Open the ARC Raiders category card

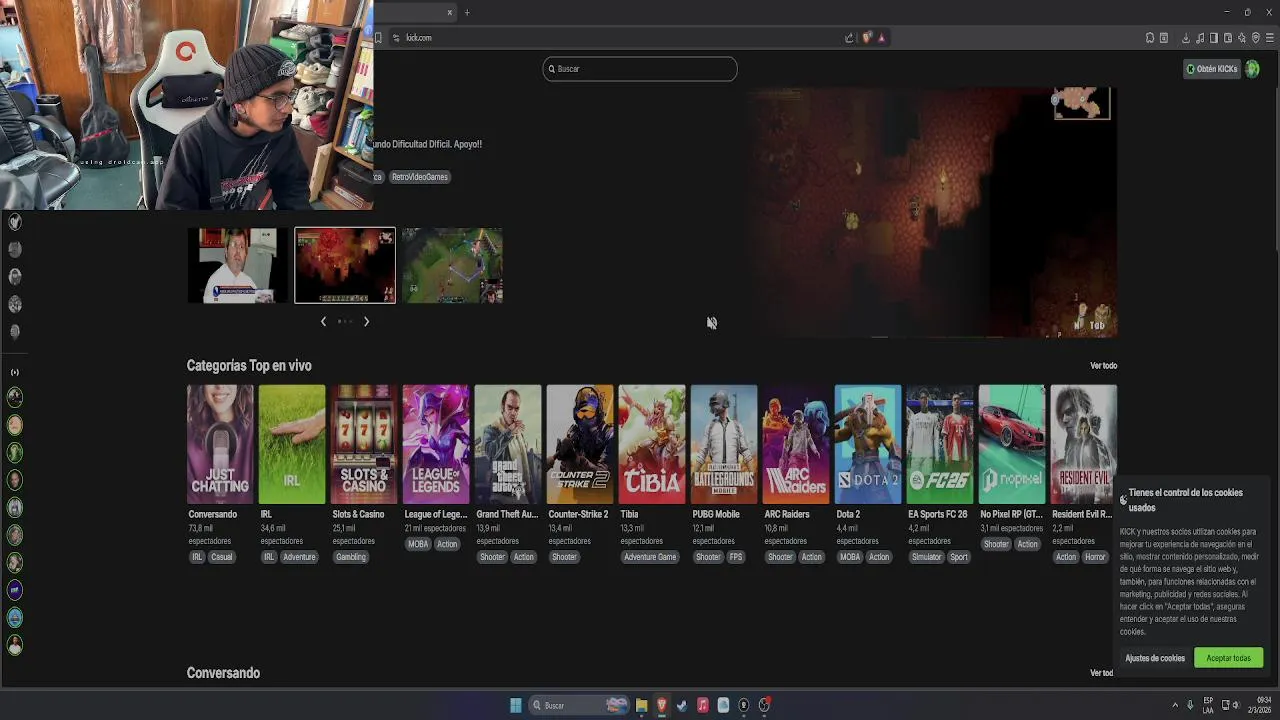[796, 444]
